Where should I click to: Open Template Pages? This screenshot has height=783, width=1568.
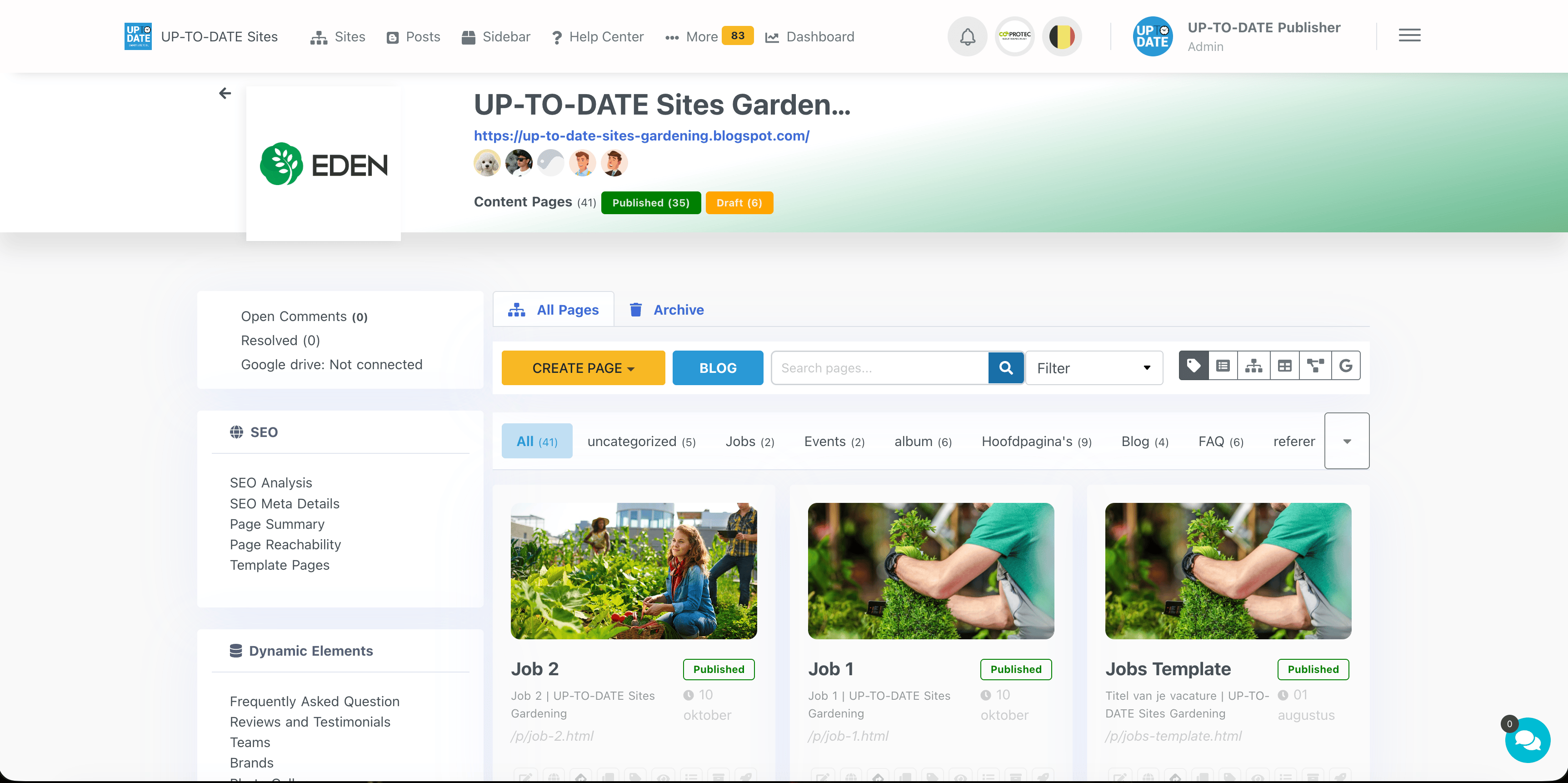(280, 564)
